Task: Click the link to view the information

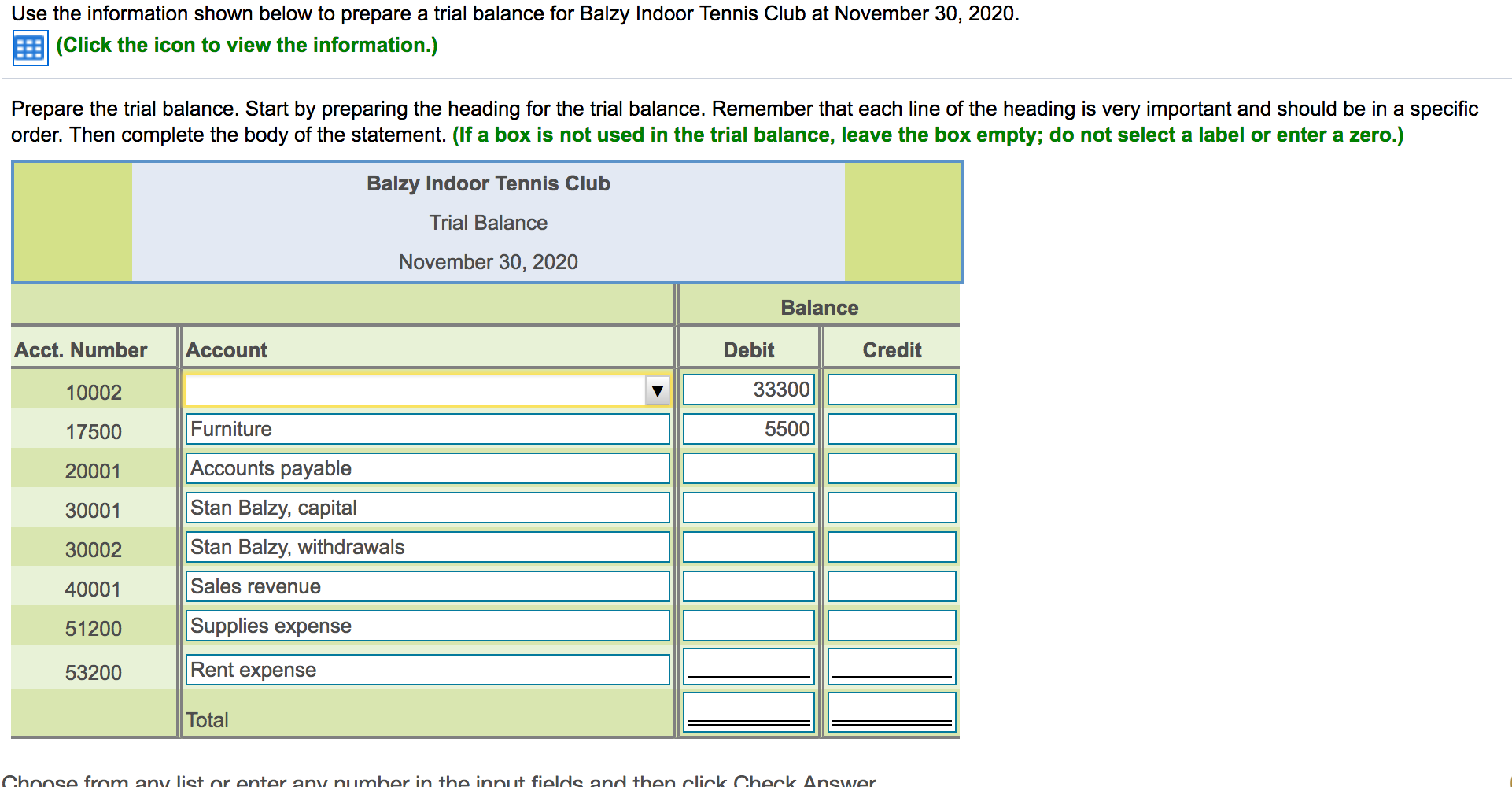Action: (x=244, y=45)
